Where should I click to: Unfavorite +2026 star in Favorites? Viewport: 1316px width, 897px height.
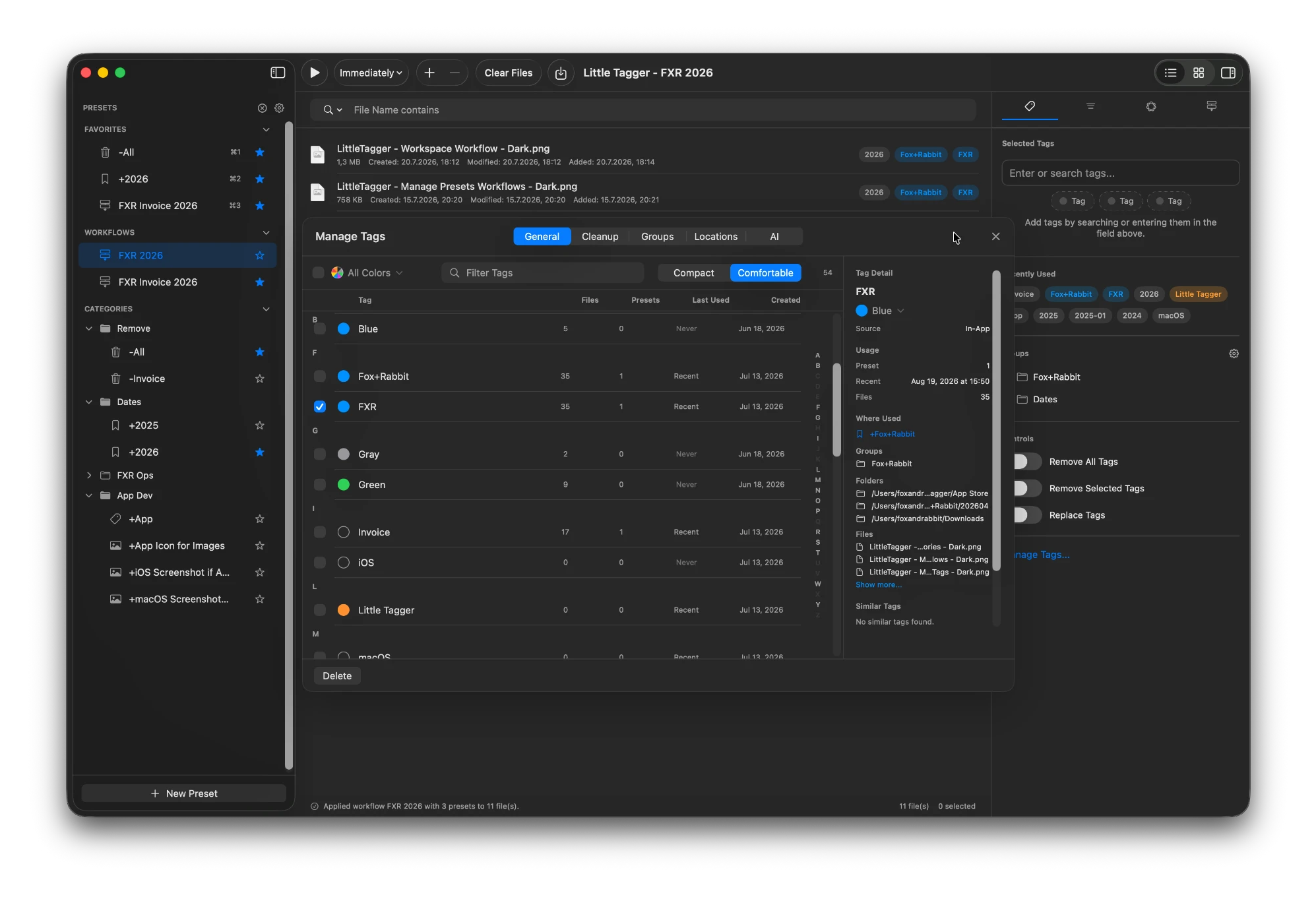(x=260, y=179)
